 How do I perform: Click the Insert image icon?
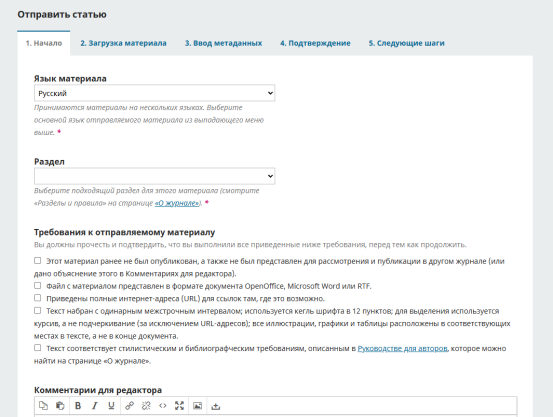pyautogui.click(x=198, y=406)
